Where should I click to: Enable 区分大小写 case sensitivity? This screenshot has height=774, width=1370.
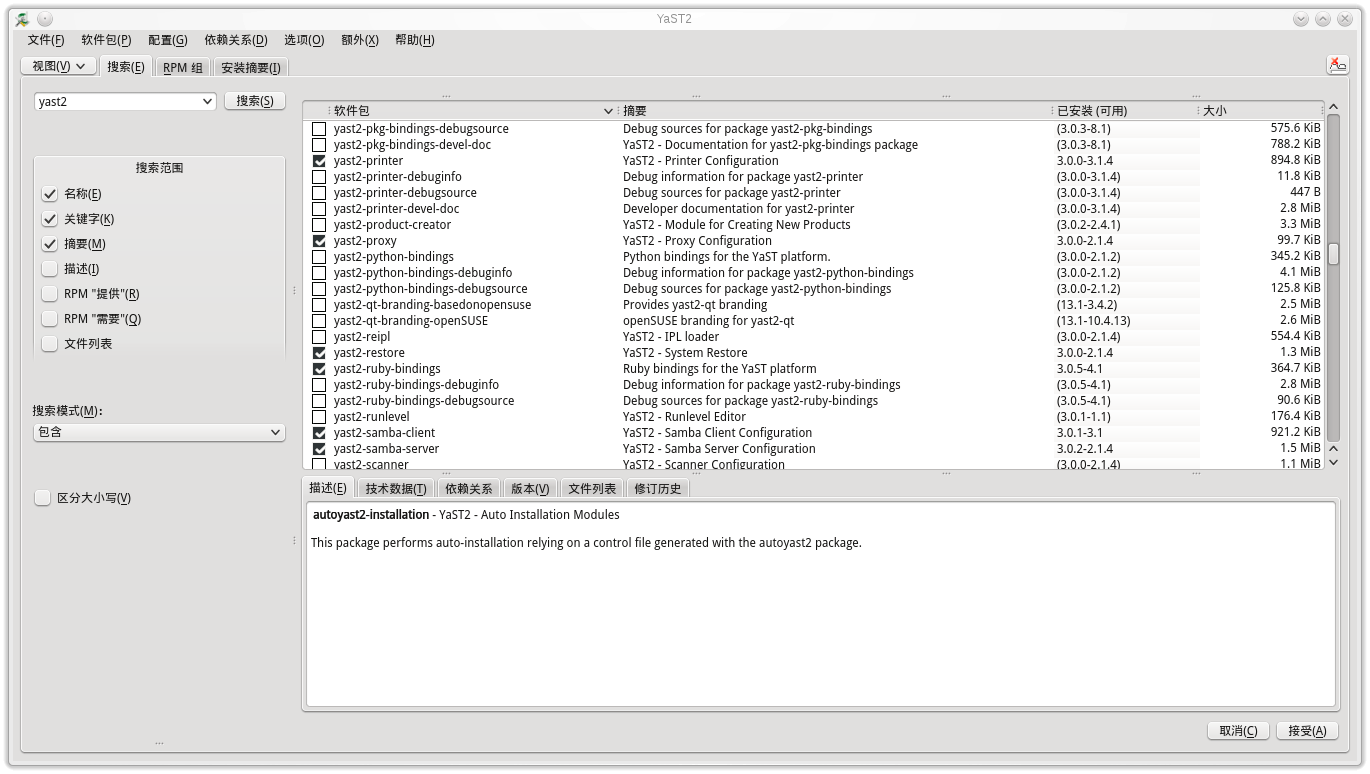coord(42,498)
